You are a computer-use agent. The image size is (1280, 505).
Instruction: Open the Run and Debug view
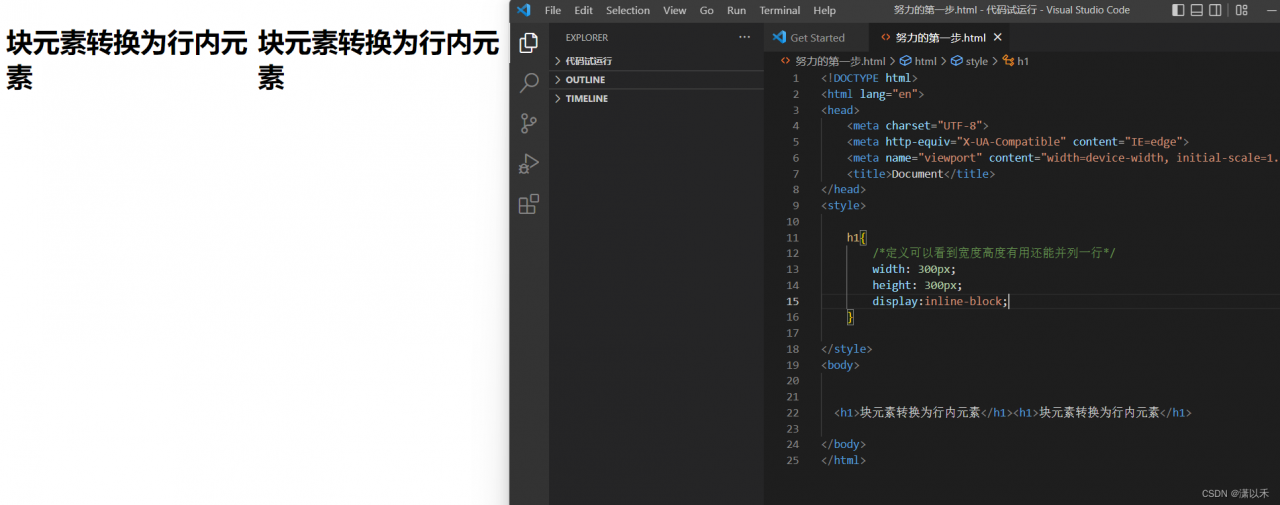coord(529,164)
